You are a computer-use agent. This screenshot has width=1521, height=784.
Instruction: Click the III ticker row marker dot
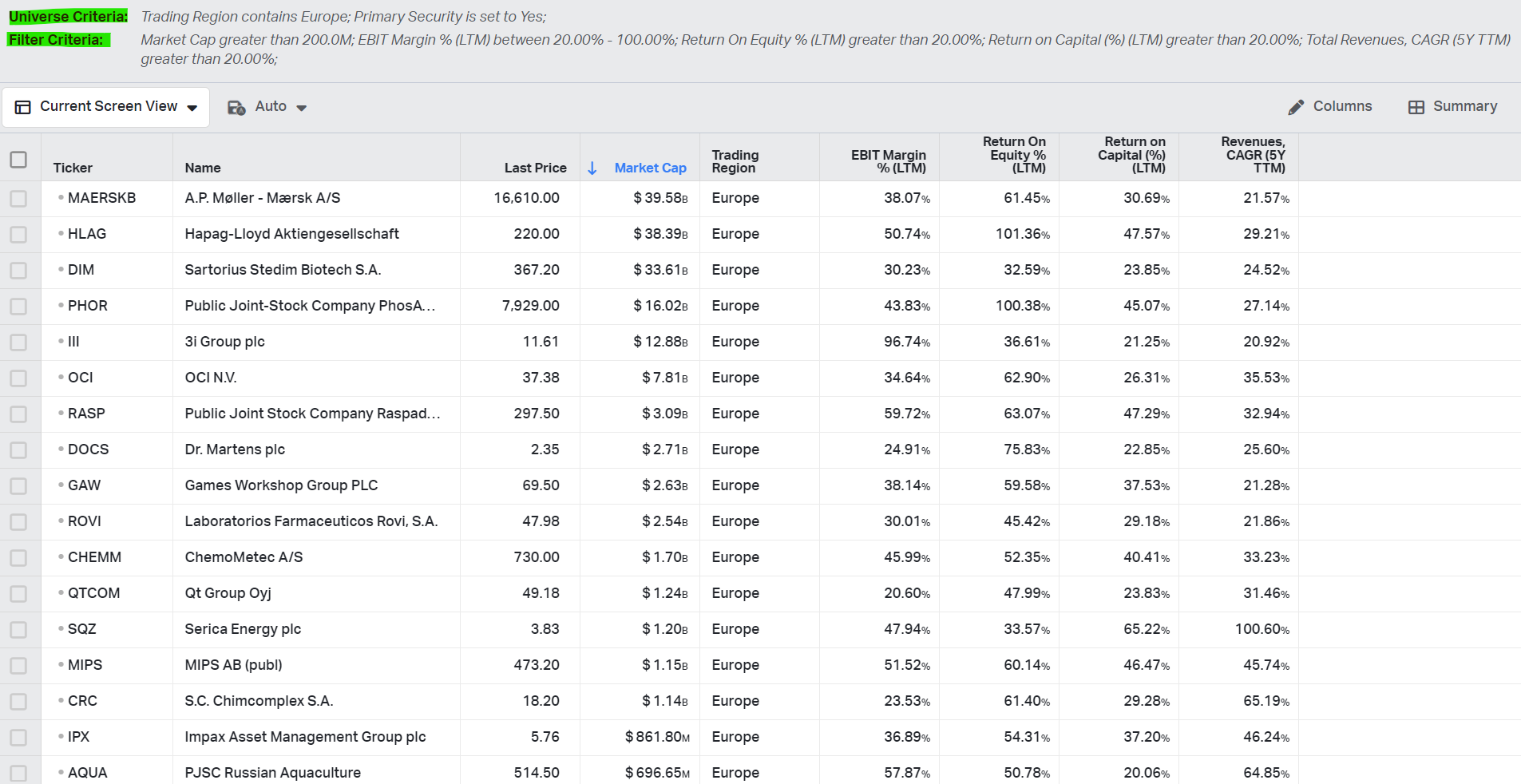tap(61, 341)
